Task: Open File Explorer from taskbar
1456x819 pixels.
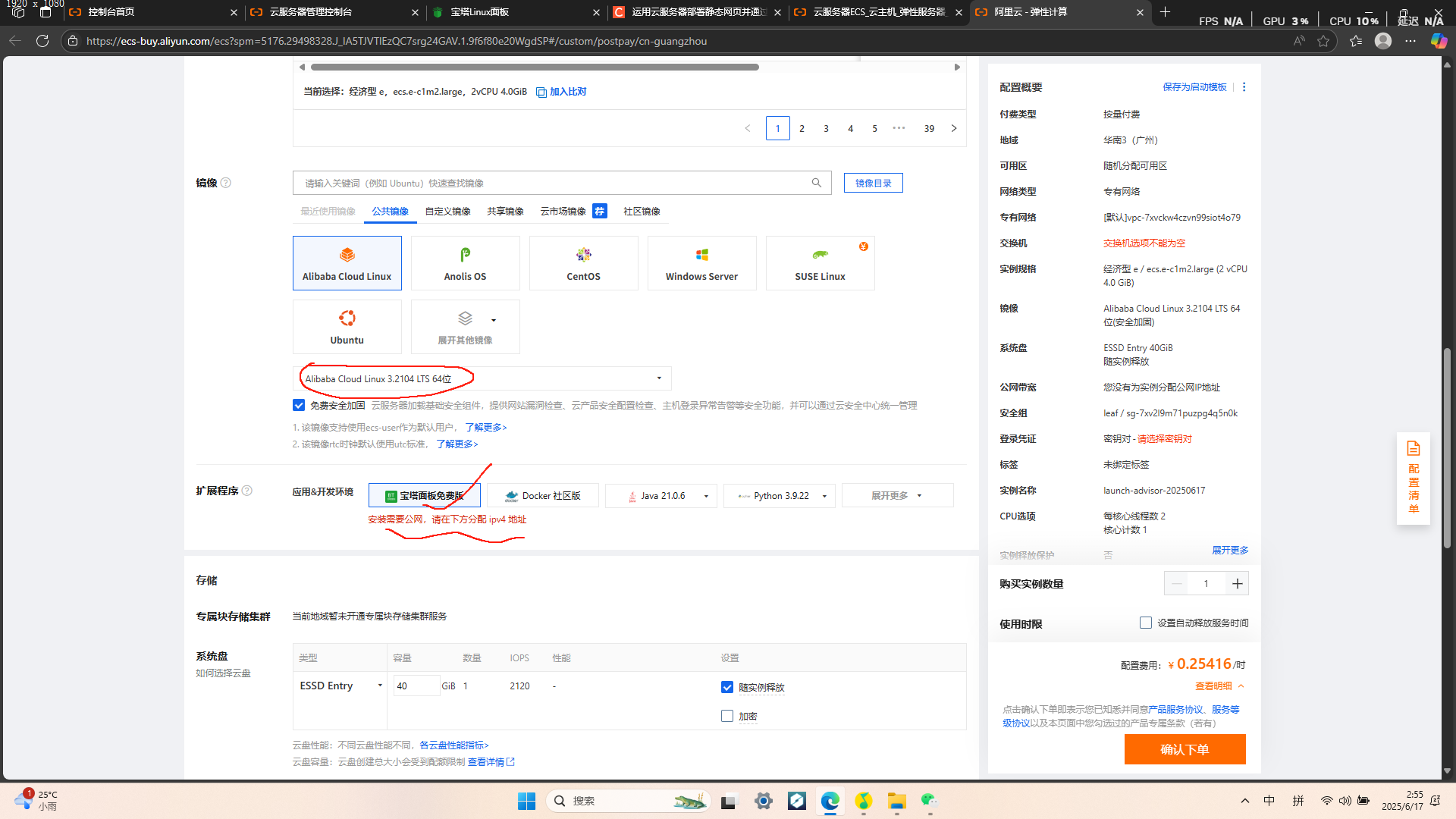Action: [x=897, y=801]
